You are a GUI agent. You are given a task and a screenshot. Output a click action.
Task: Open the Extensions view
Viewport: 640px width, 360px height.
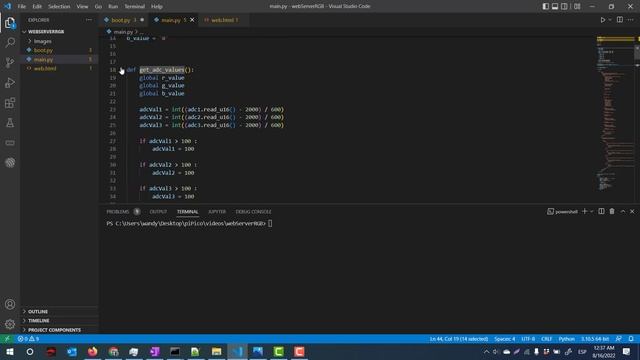(x=10, y=102)
